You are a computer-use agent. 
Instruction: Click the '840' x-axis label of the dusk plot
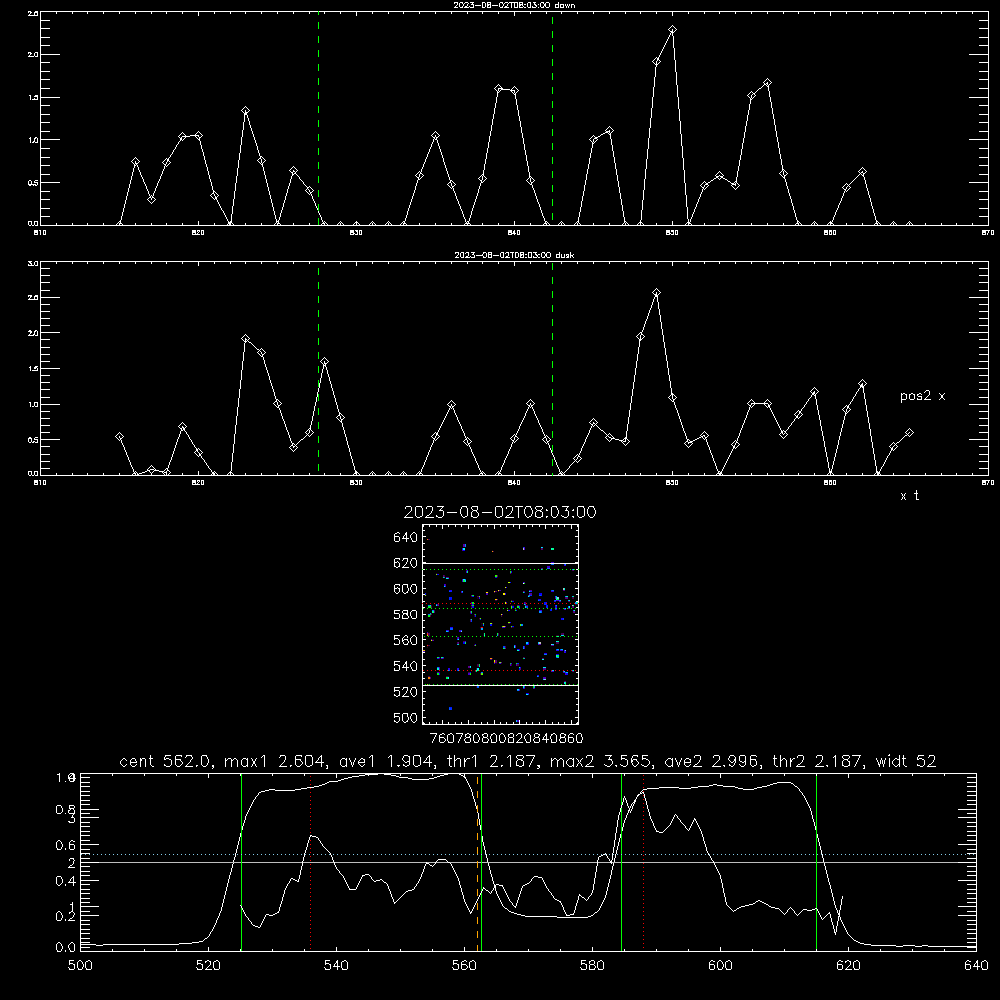tap(514, 483)
